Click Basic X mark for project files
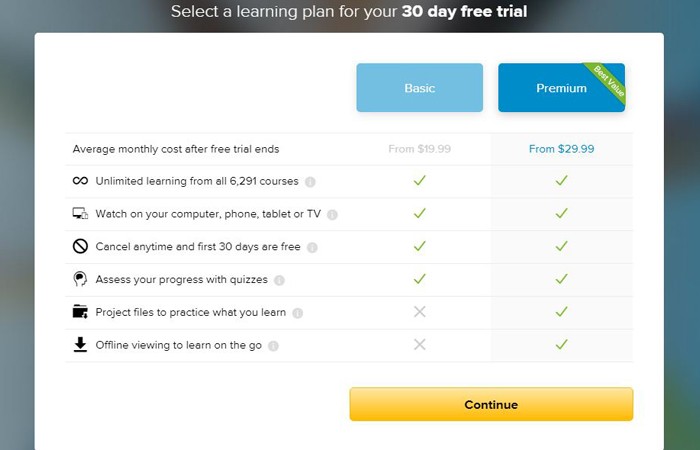The width and height of the screenshot is (700, 450). pos(419,312)
